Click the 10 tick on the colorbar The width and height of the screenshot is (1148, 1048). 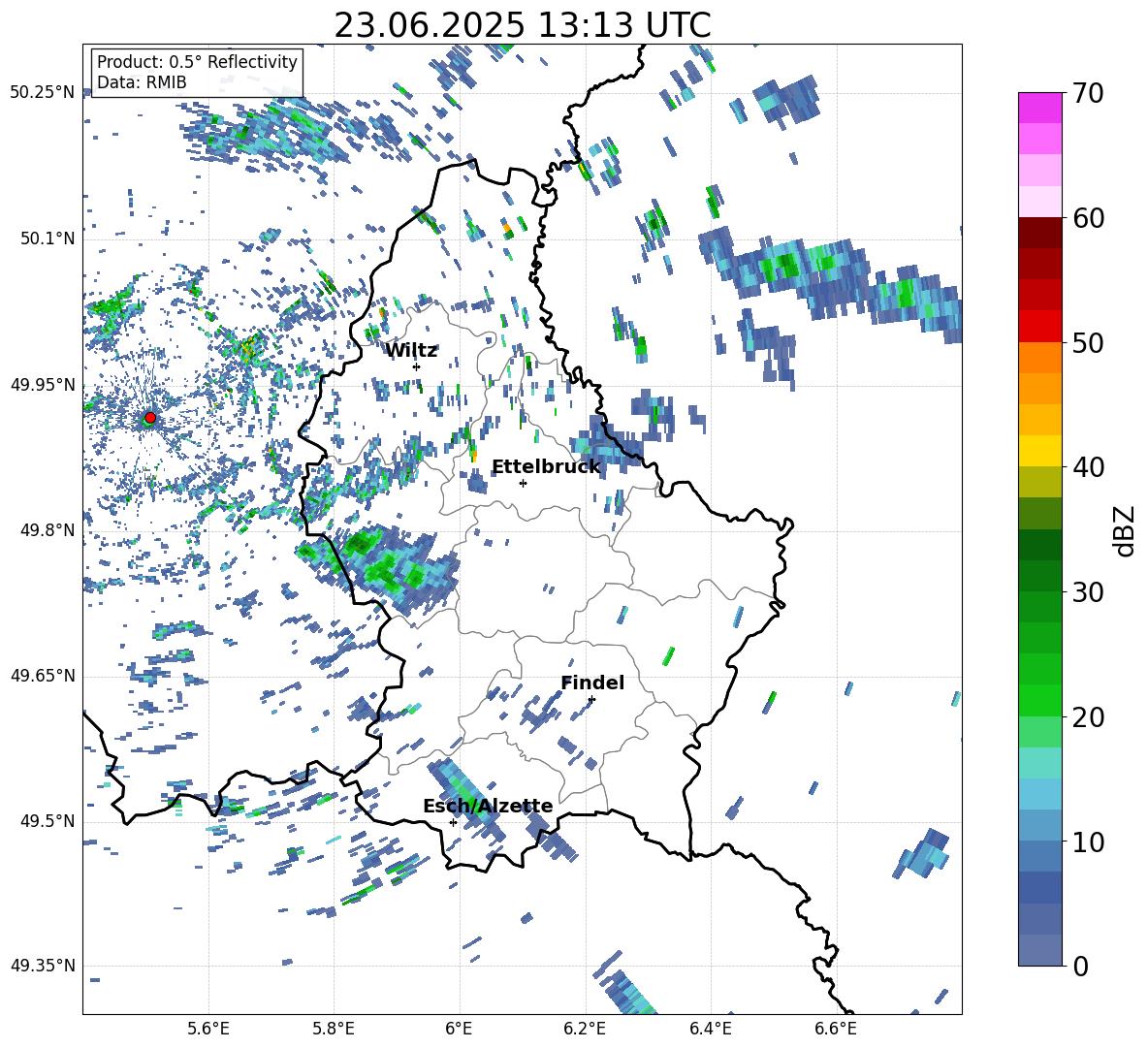point(1088,842)
